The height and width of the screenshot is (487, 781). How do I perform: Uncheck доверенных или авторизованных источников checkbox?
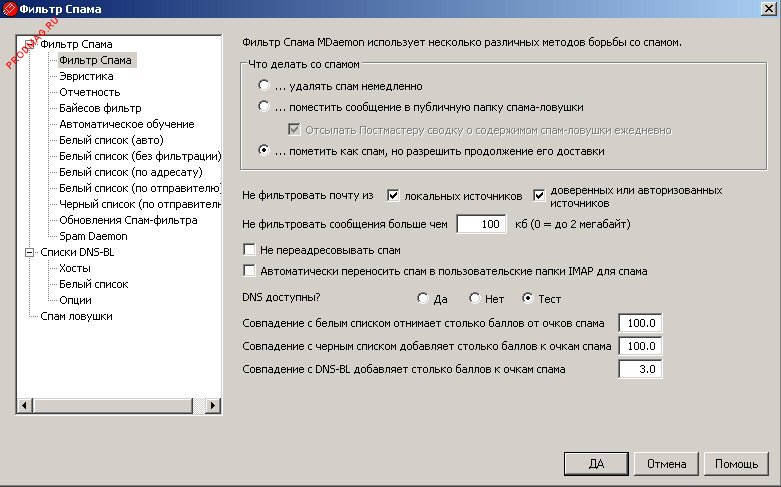tap(541, 194)
